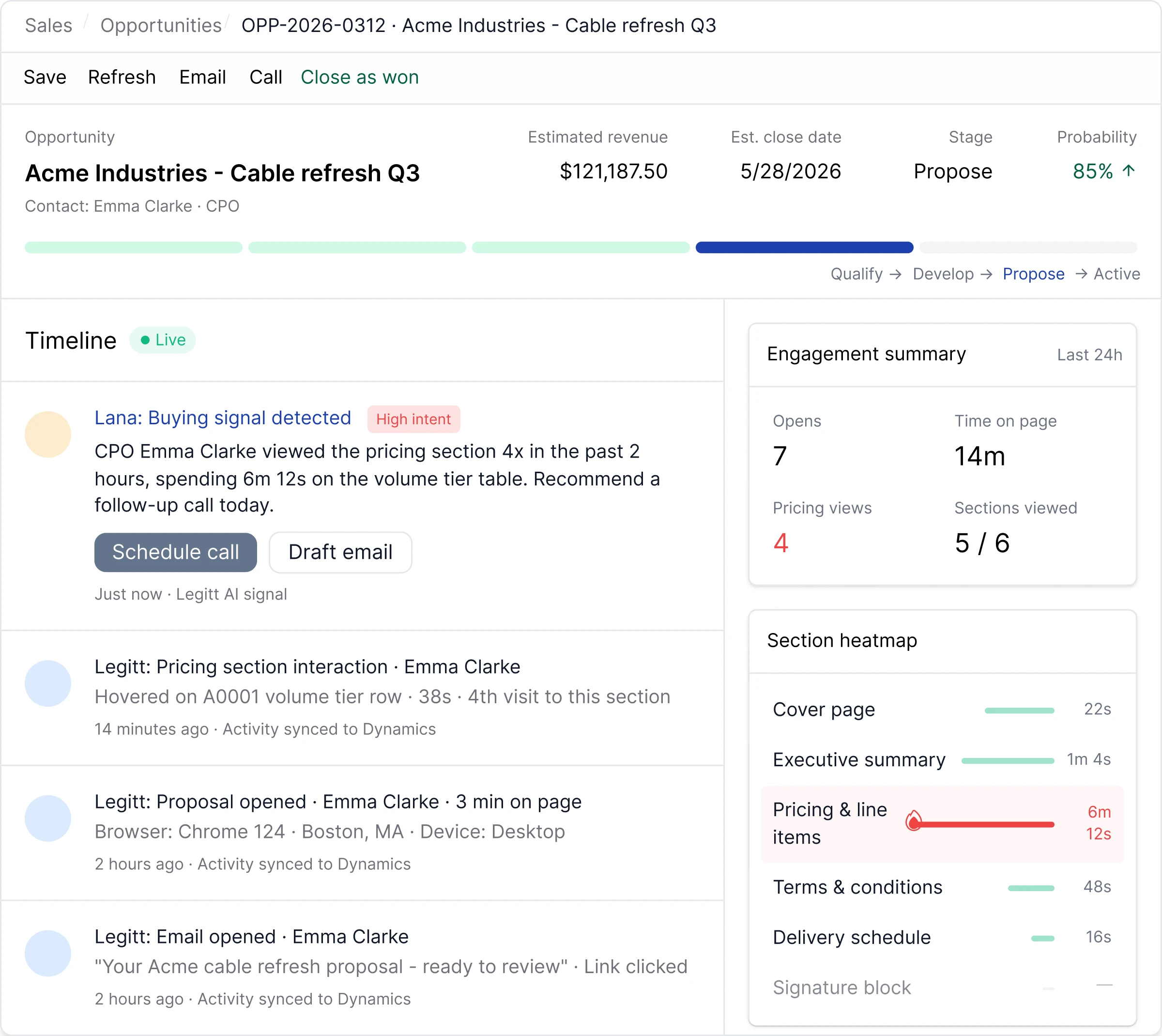The height and width of the screenshot is (1036, 1162).
Task: Click the Section heatmap heading
Action: pyautogui.click(x=841, y=640)
